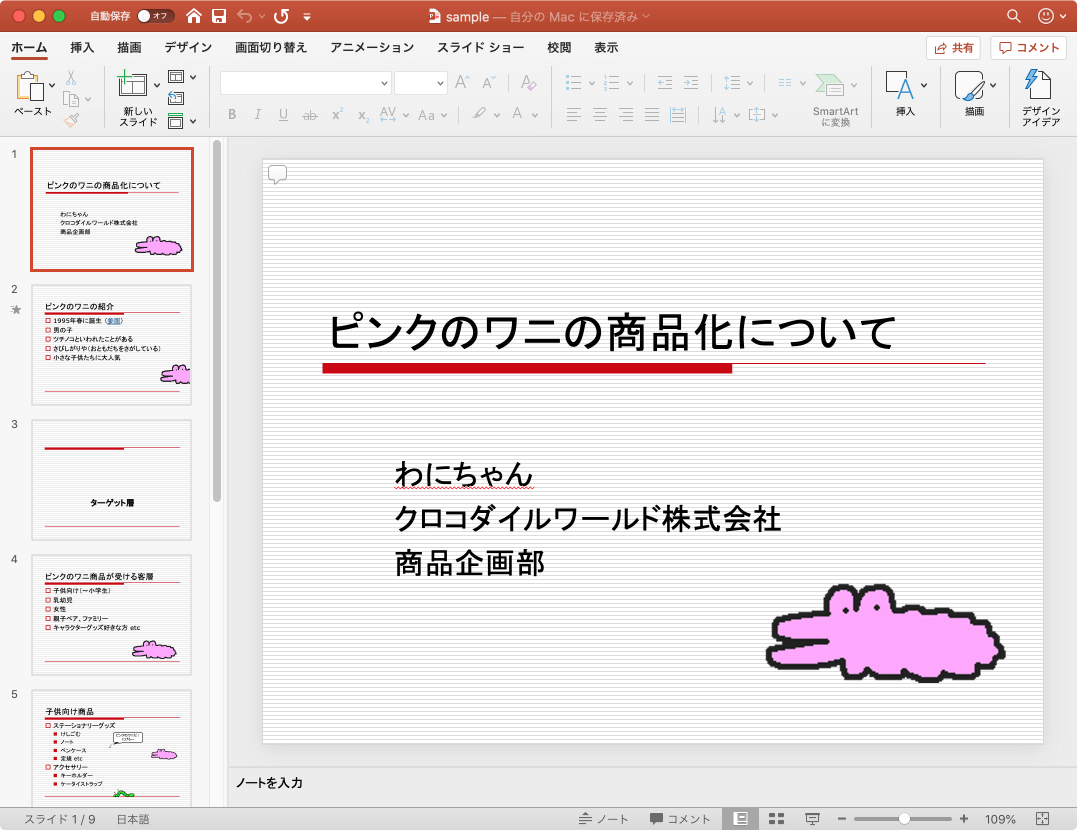Viewport: 1077px width, 830px height.
Task: Click the save floppy disk icon
Action: [219, 16]
